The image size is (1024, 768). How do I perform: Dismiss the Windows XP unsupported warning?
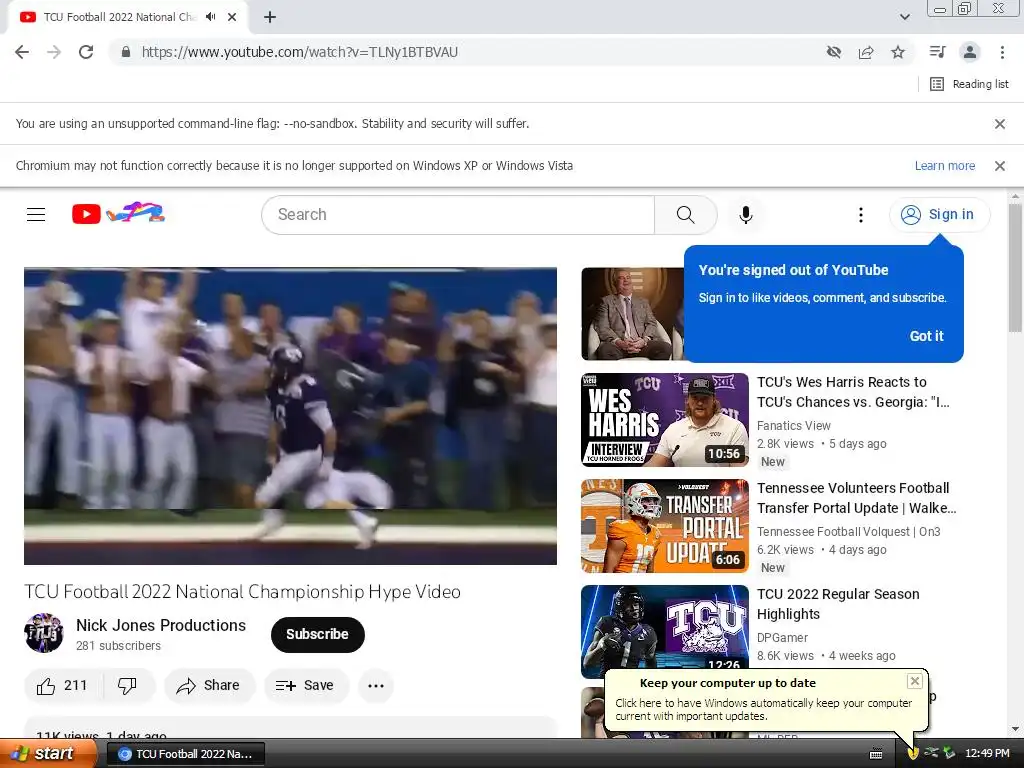coord(999,166)
